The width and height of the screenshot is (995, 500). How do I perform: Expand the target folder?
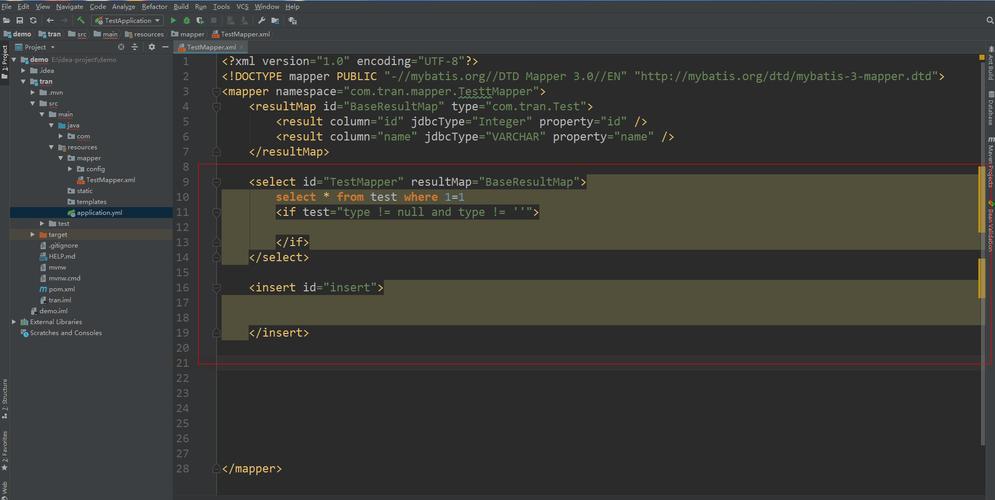click(33, 235)
